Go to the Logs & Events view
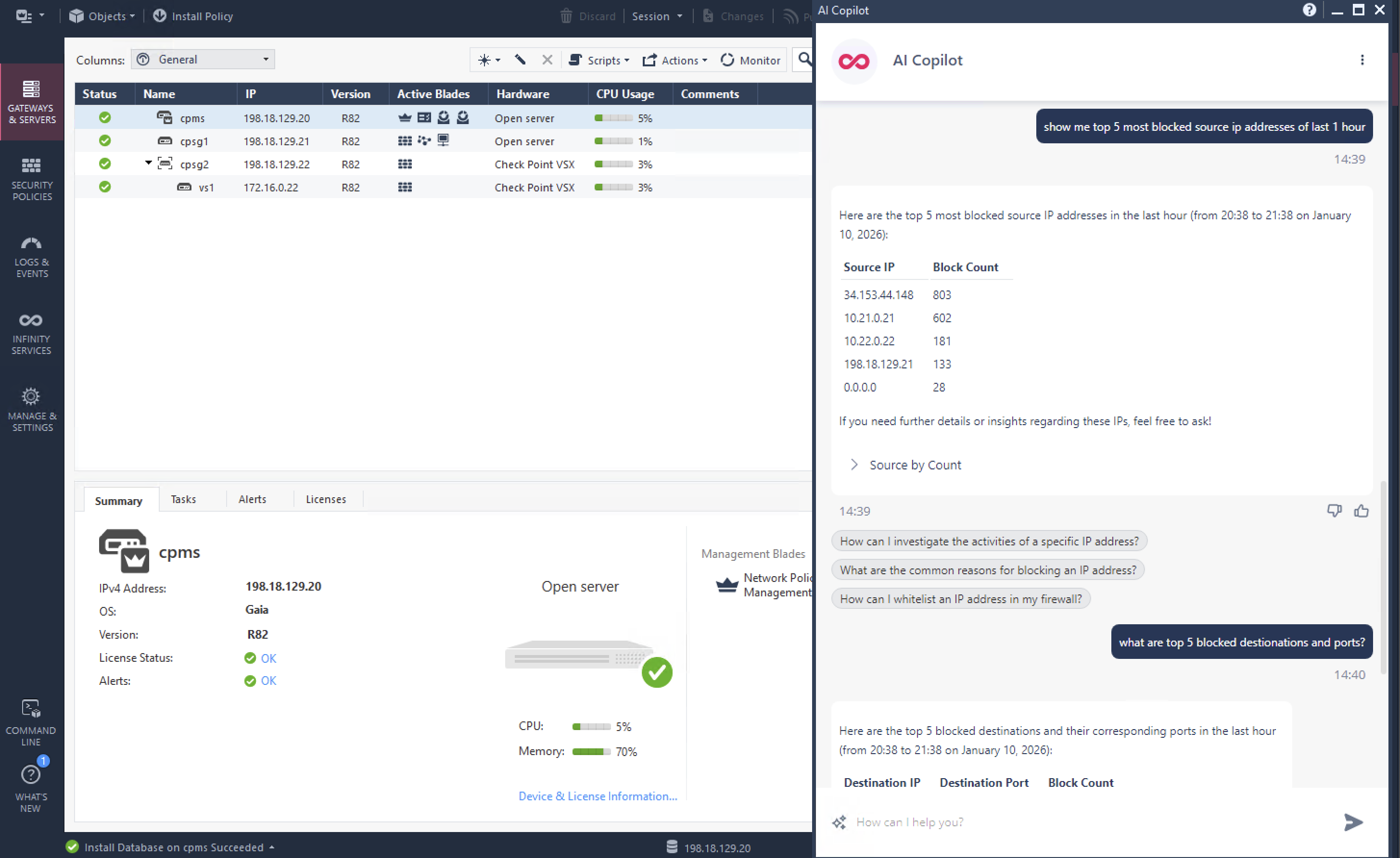 [32, 256]
